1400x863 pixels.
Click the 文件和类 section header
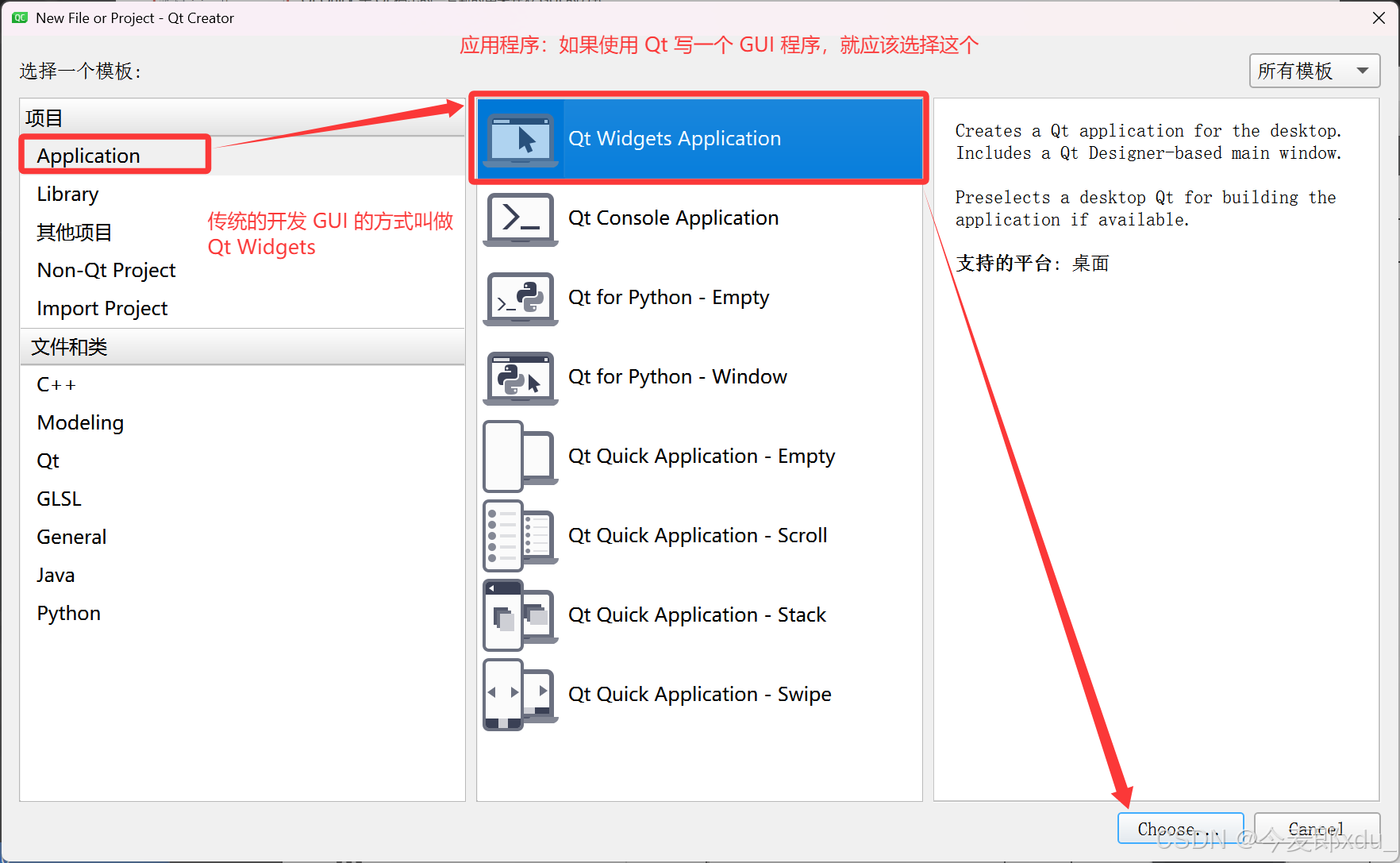coord(242,346)
